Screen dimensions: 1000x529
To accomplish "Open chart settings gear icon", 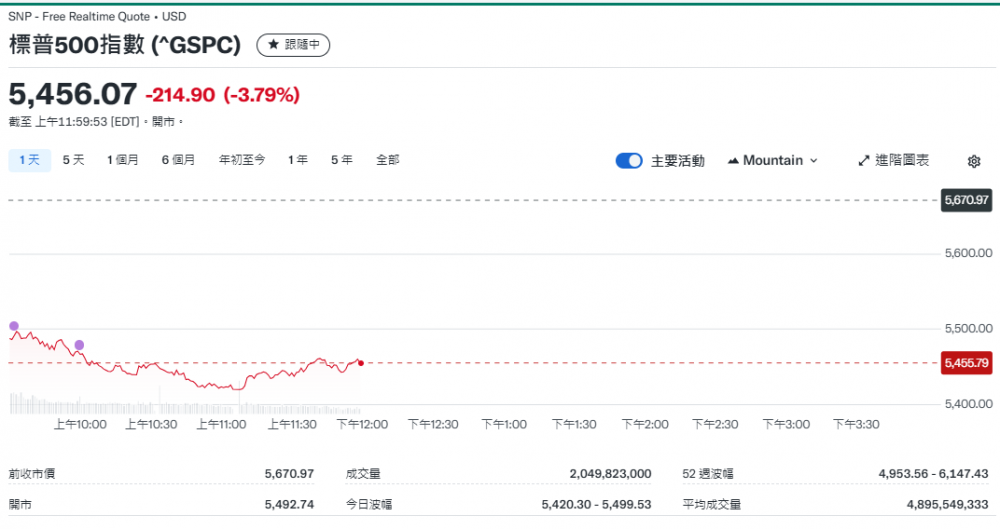I will 974,161.
